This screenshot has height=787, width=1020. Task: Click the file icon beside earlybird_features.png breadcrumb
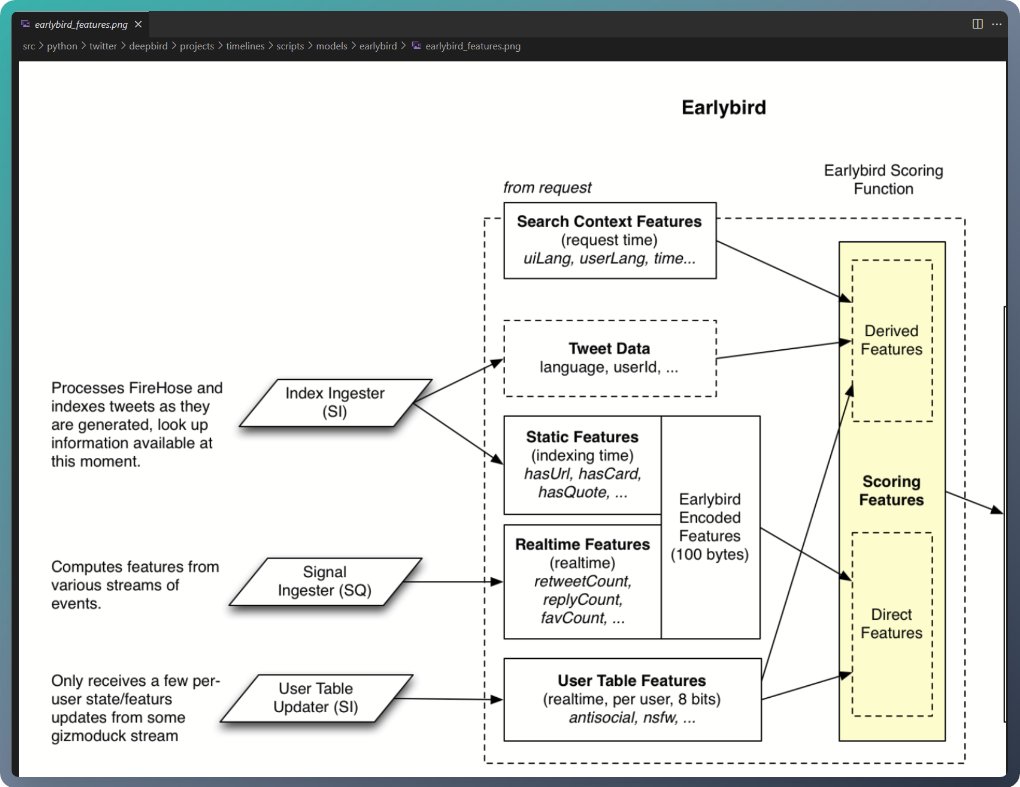[416, 46]
